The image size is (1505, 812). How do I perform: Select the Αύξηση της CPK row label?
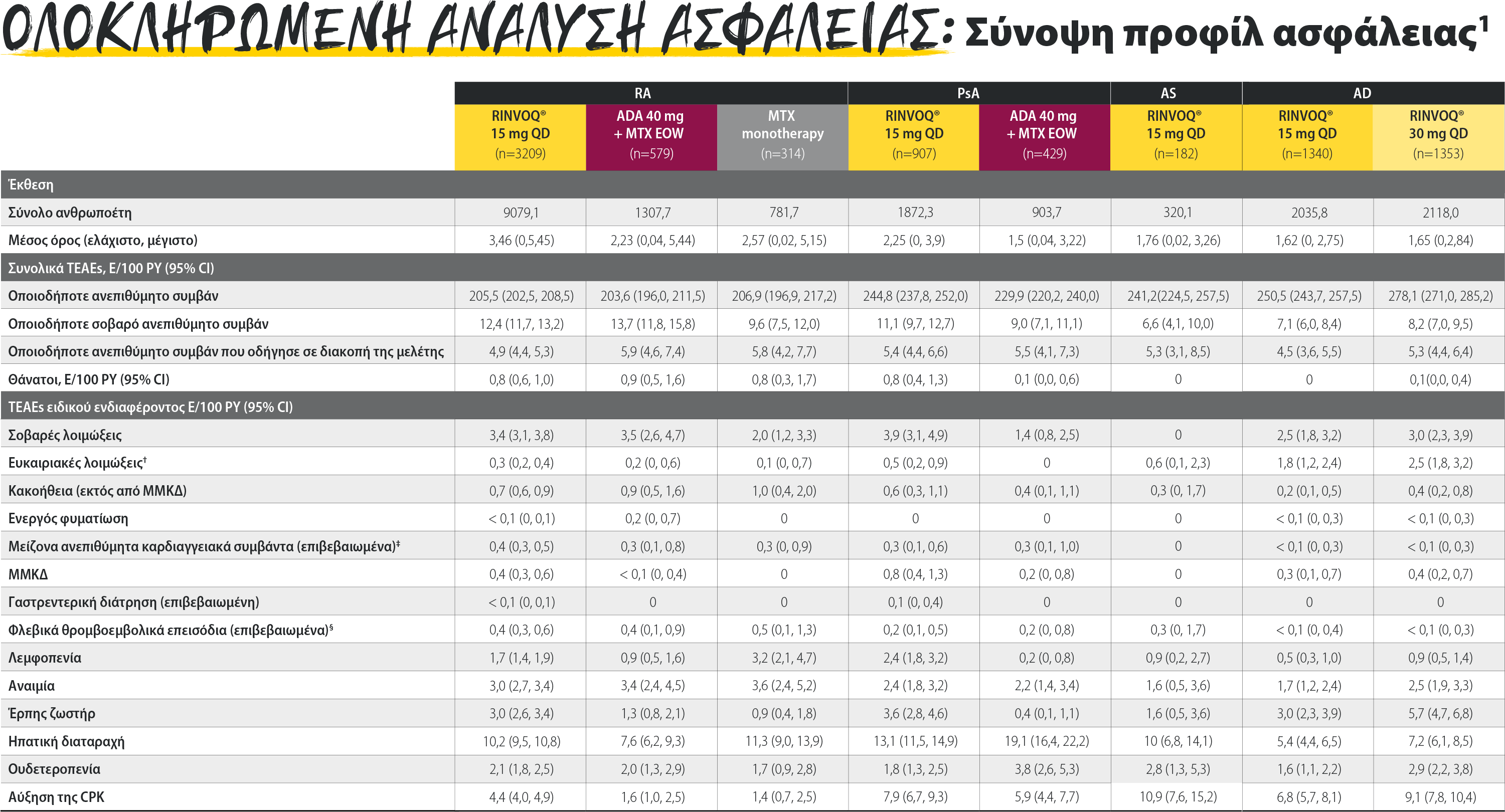tap(56, 797)
